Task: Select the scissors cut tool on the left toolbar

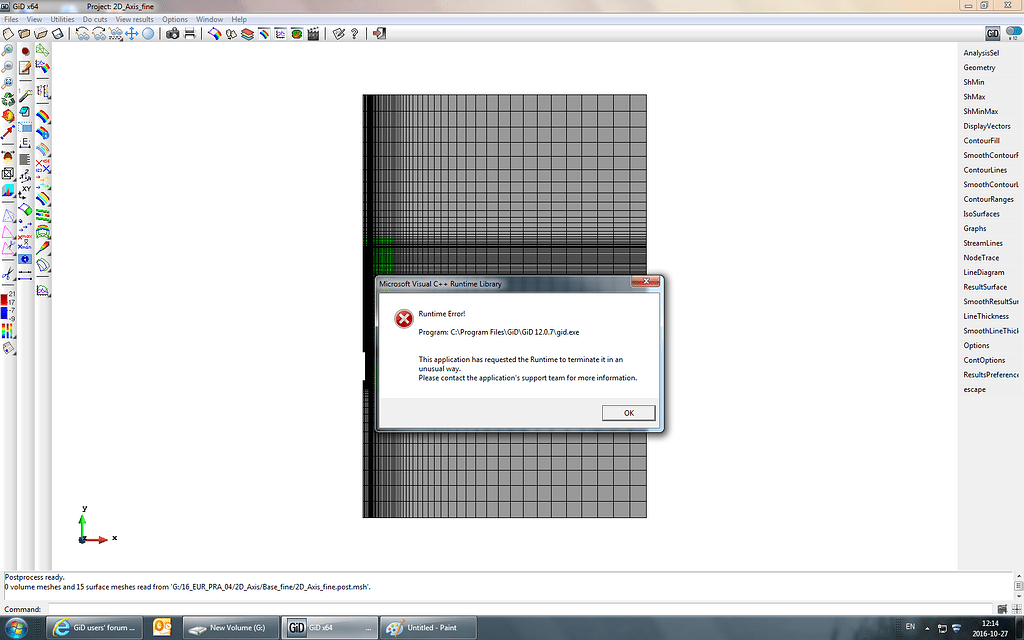Action: [x=8, y=272]
